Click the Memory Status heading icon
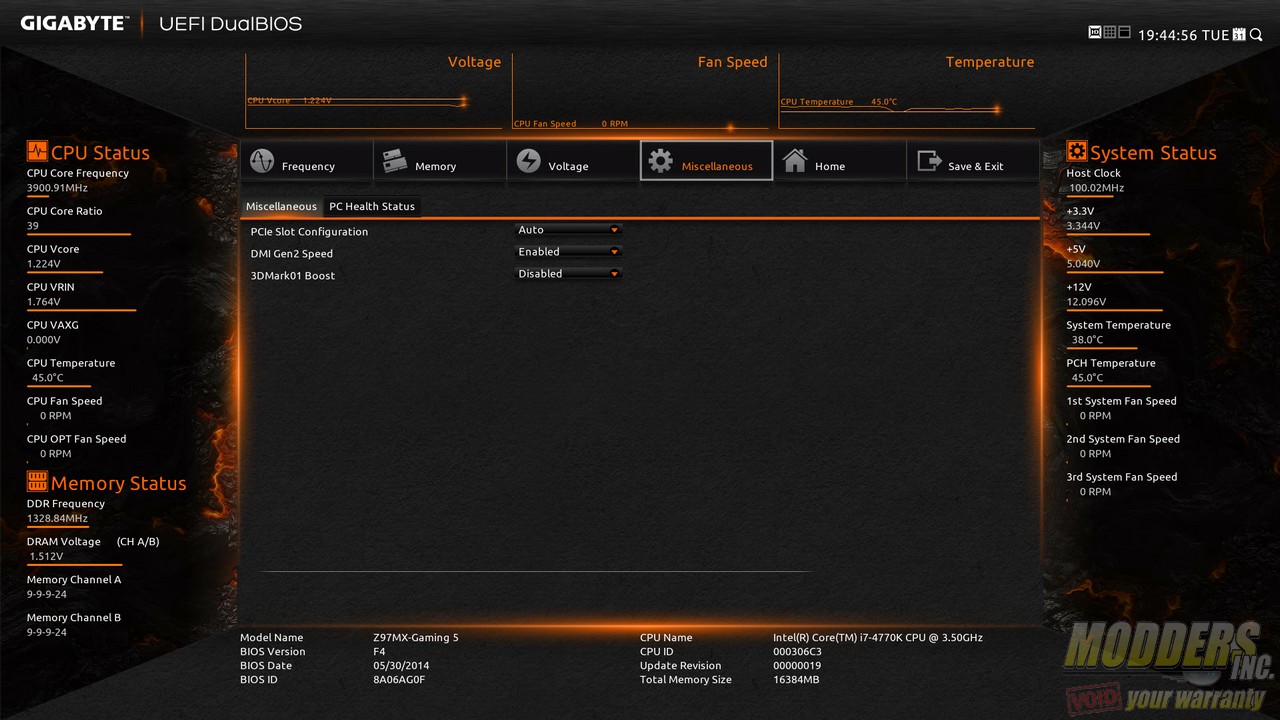 click(37, 482)
